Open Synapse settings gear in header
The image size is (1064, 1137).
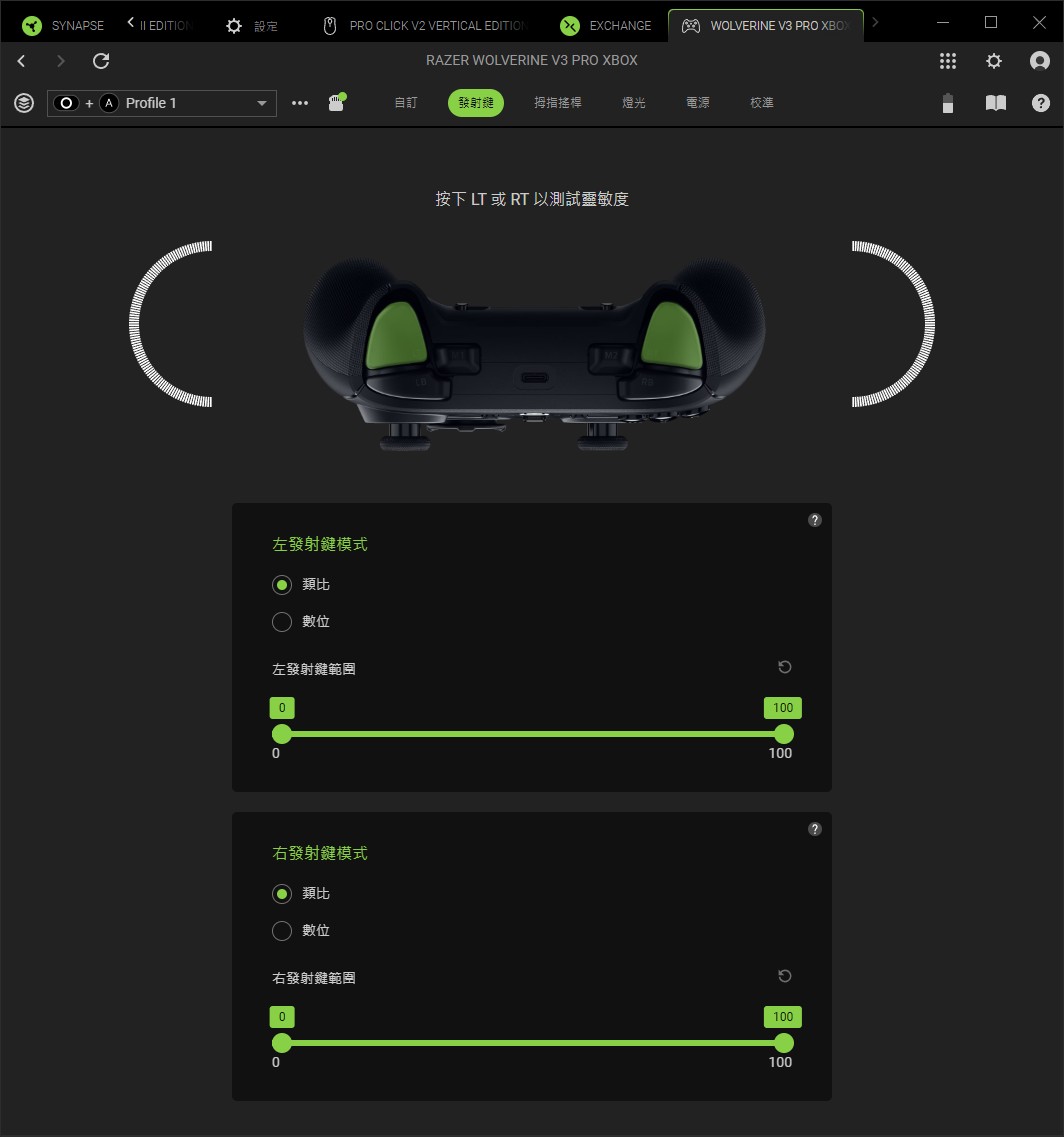[x=994, y=61]
